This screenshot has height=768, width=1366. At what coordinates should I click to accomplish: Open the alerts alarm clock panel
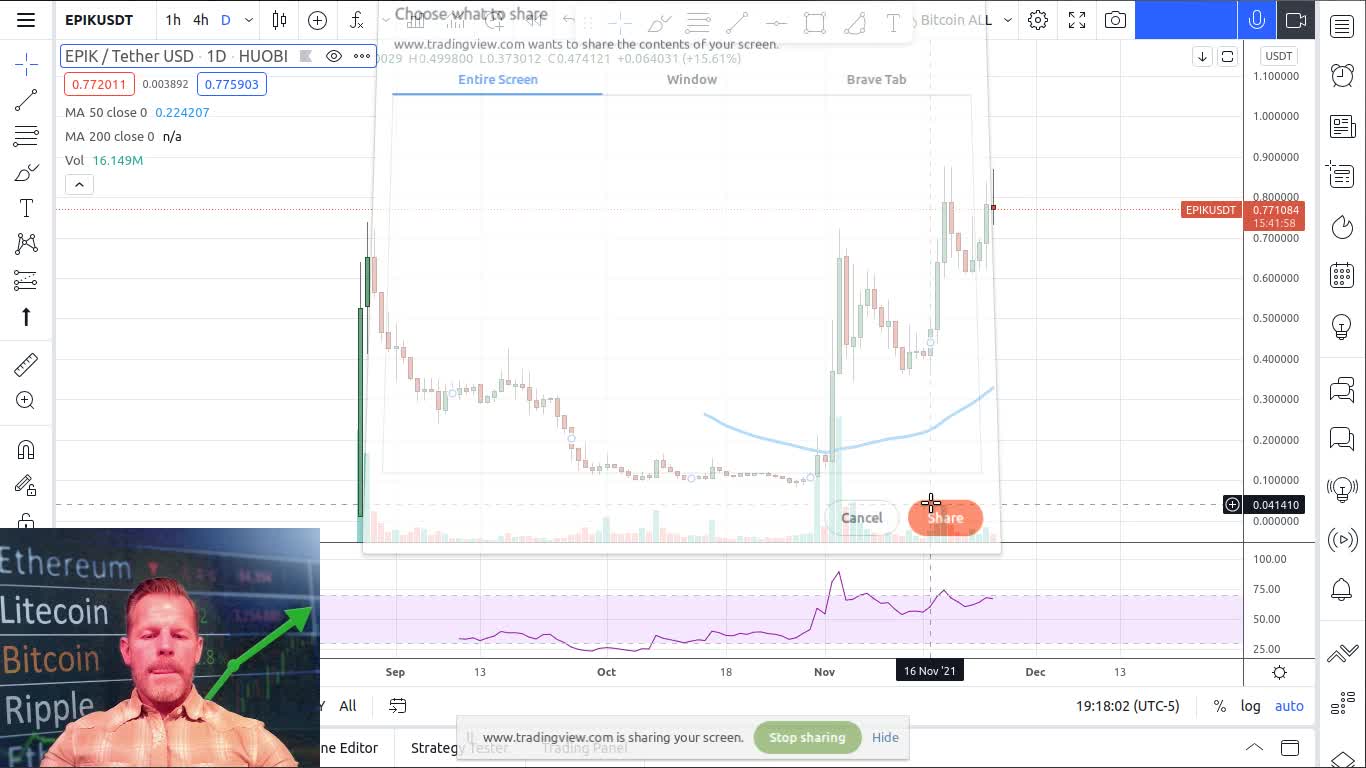click(x=1342, y=75)
